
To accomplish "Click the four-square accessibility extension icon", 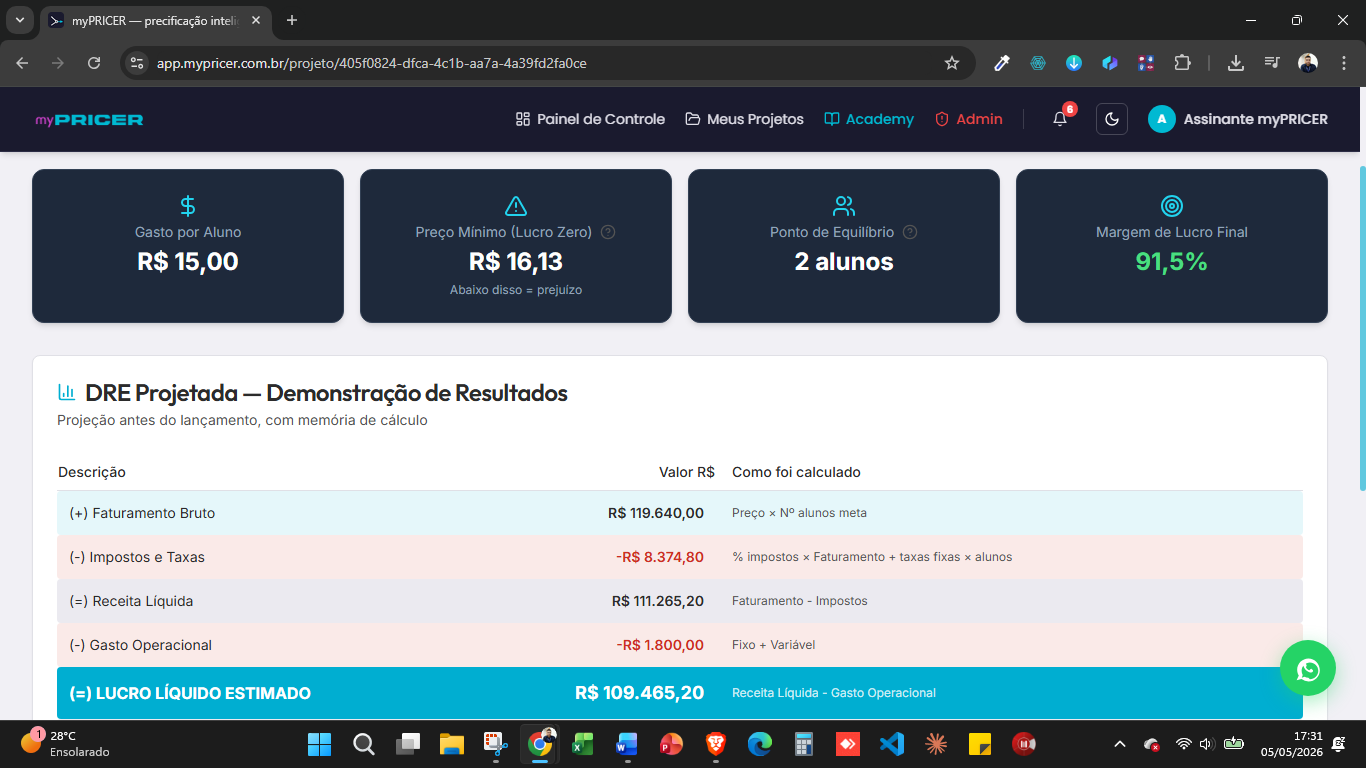I will coord(1146,63).
